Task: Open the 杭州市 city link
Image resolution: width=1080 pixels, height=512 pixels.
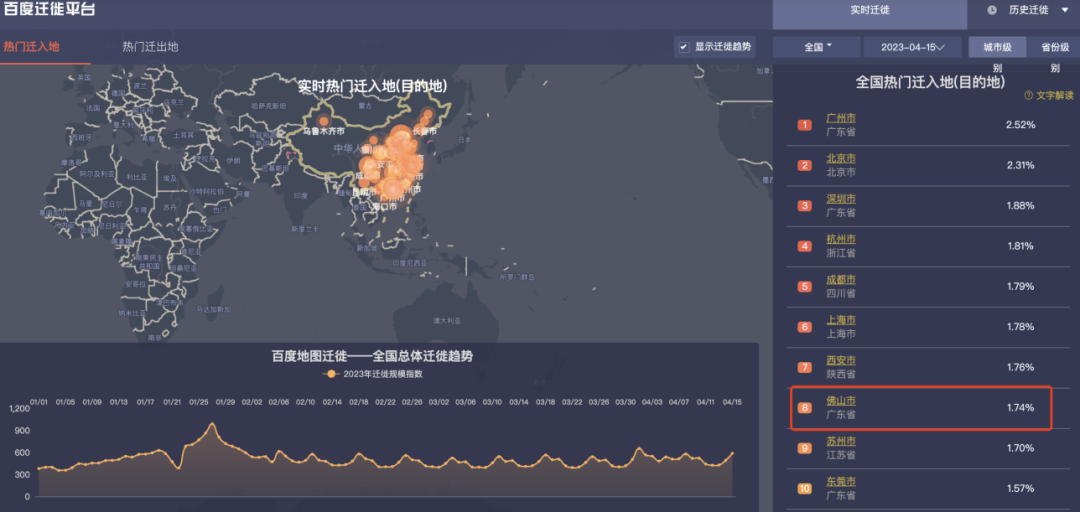Action: pyautogui.click(x=841, y=239)
